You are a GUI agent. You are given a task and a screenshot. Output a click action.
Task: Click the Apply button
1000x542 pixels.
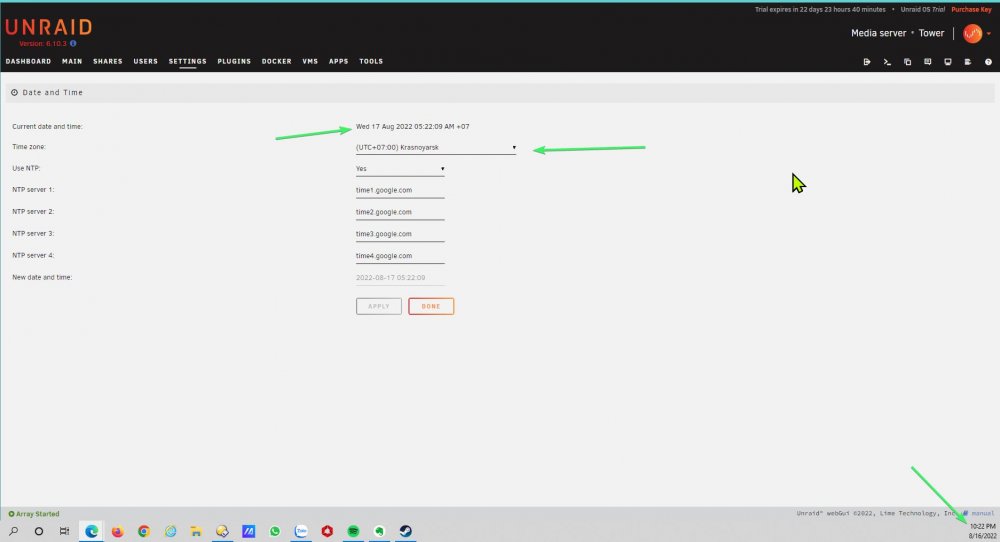tap(379, 306)
